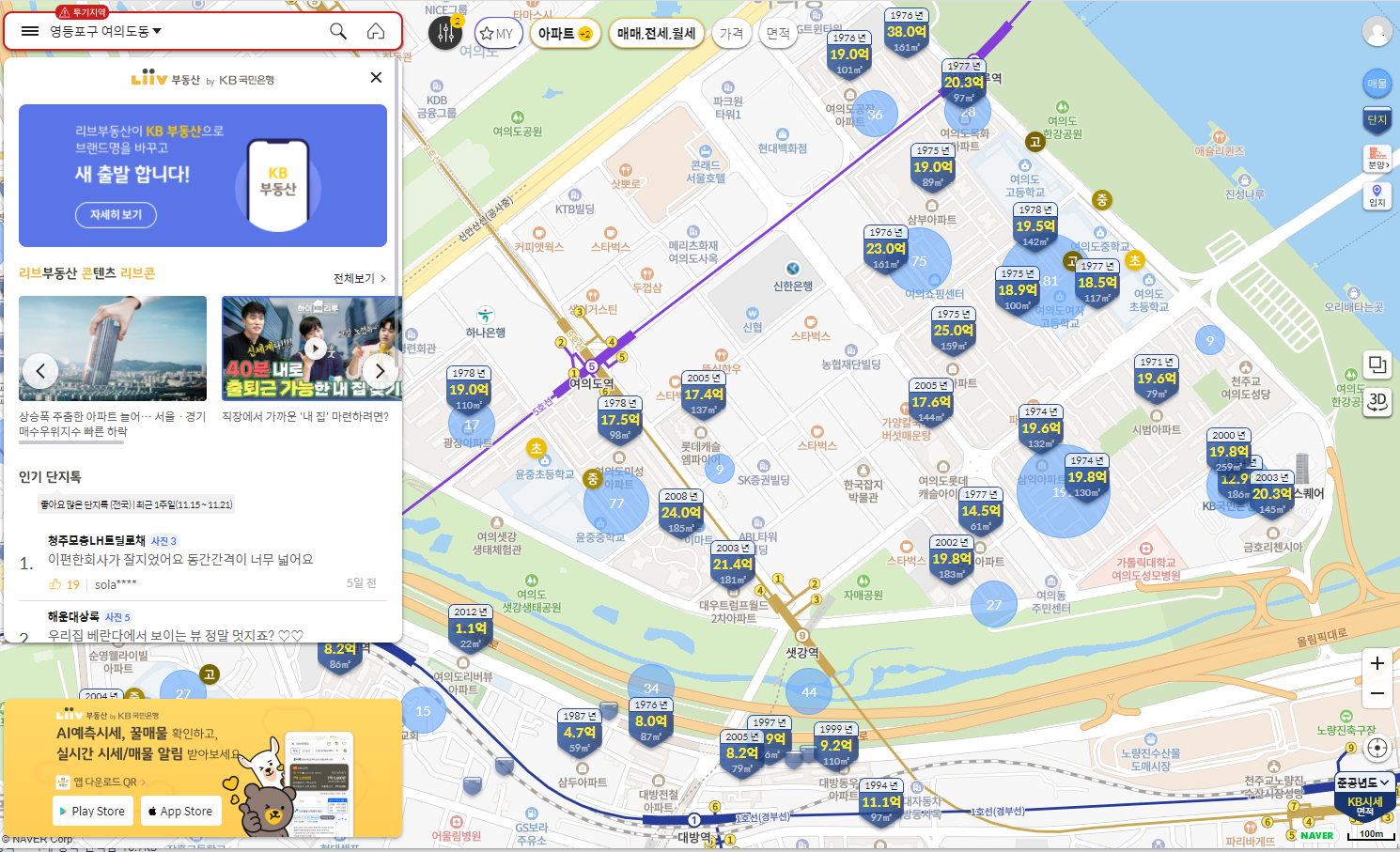Click the 하나은행 map landmark icon
This screenshot has width=1400, height=852.
coord(486,316)
